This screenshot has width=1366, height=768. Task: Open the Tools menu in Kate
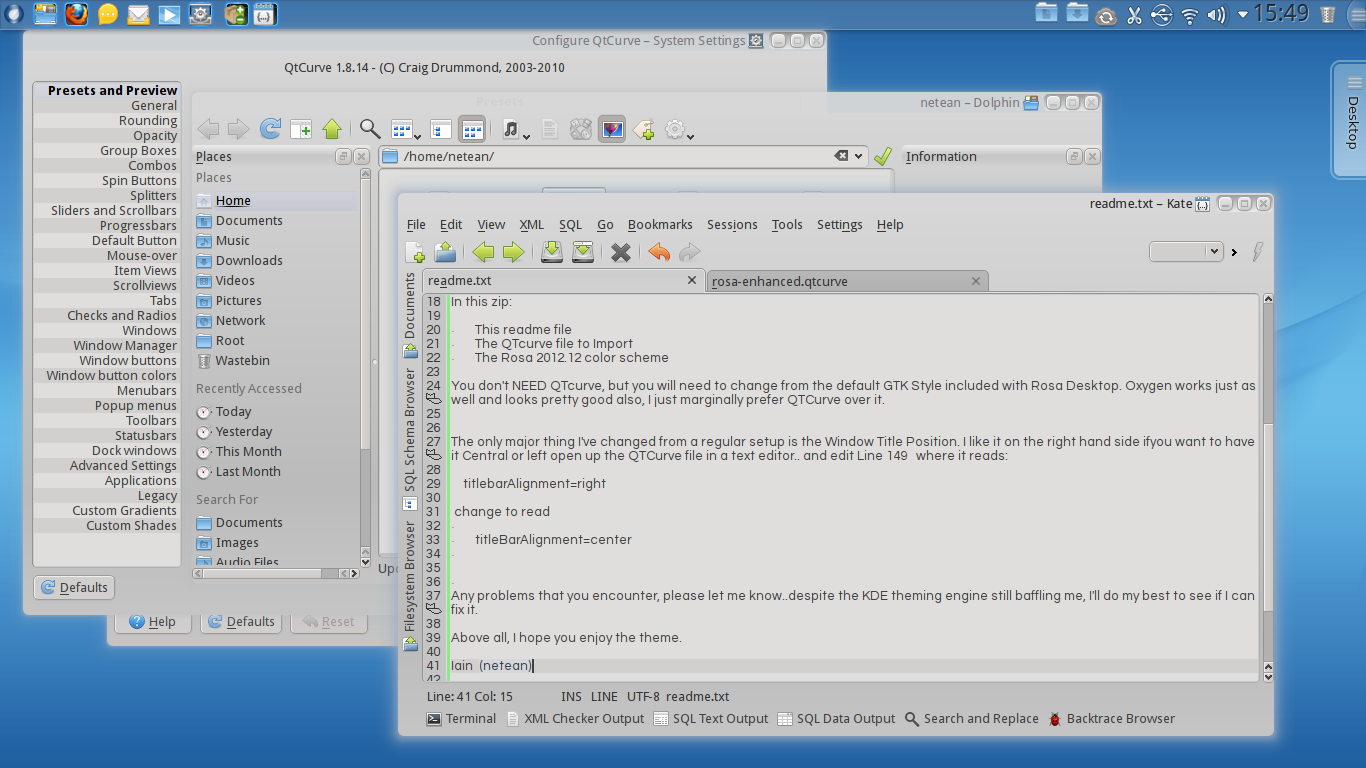(787, 224)
